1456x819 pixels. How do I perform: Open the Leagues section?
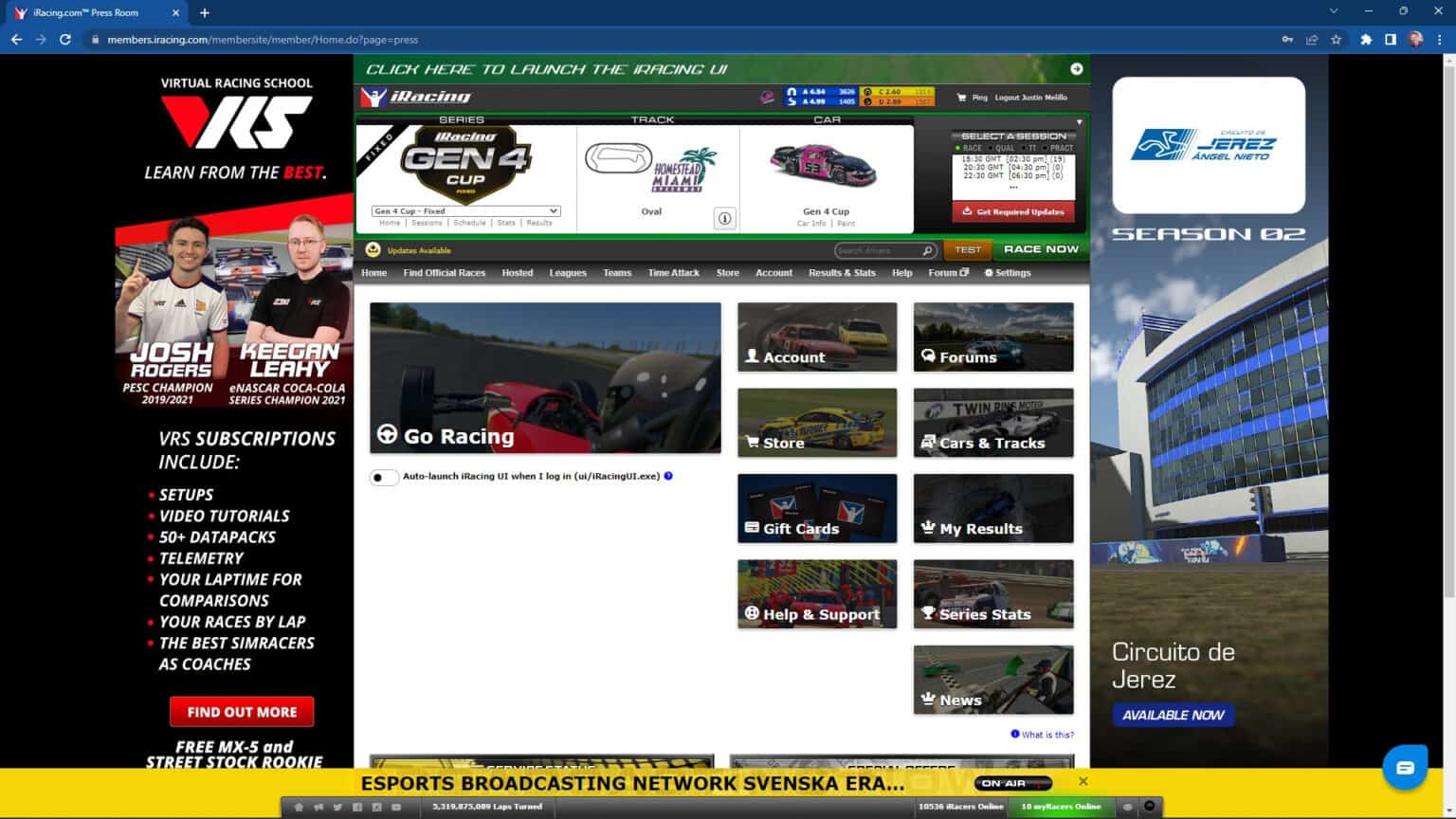pyautogui.click(x=567, y=273)
